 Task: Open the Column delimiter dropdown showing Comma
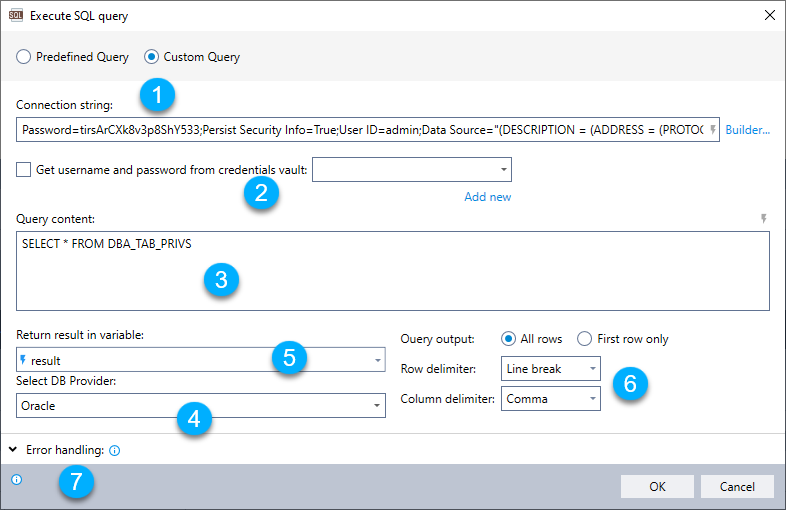(x=550, y=399)
